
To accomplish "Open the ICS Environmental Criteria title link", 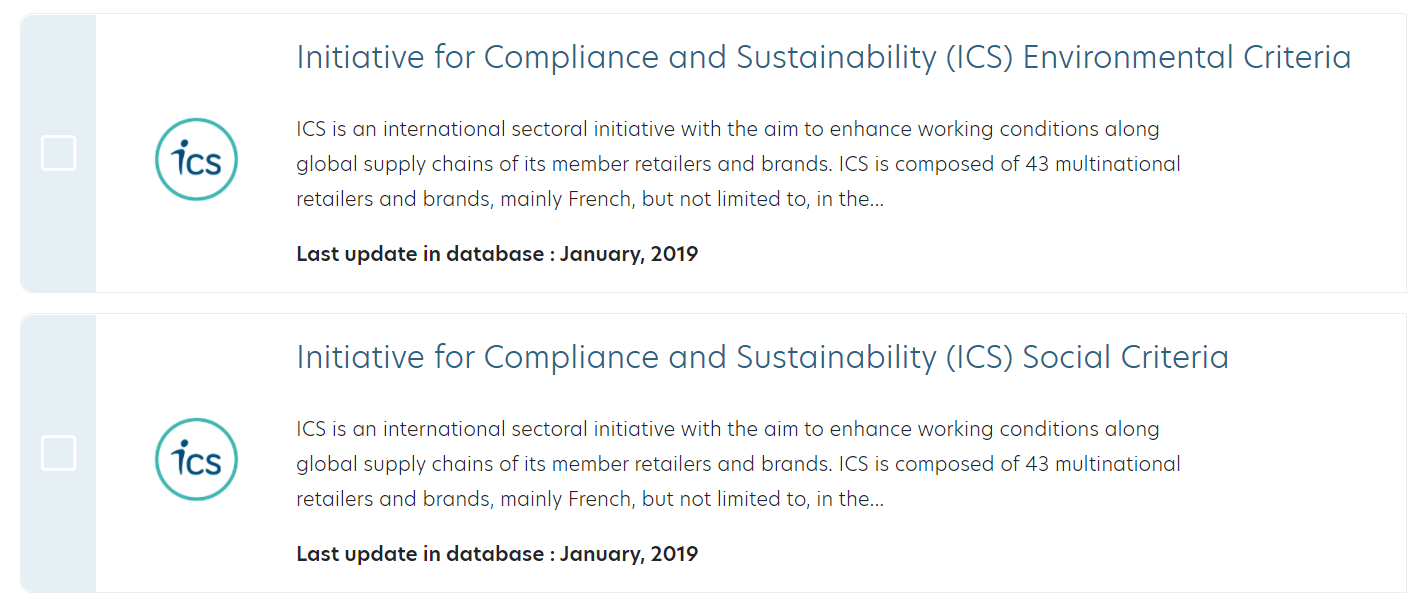I will pyautogui.click(x=822, y=58).
